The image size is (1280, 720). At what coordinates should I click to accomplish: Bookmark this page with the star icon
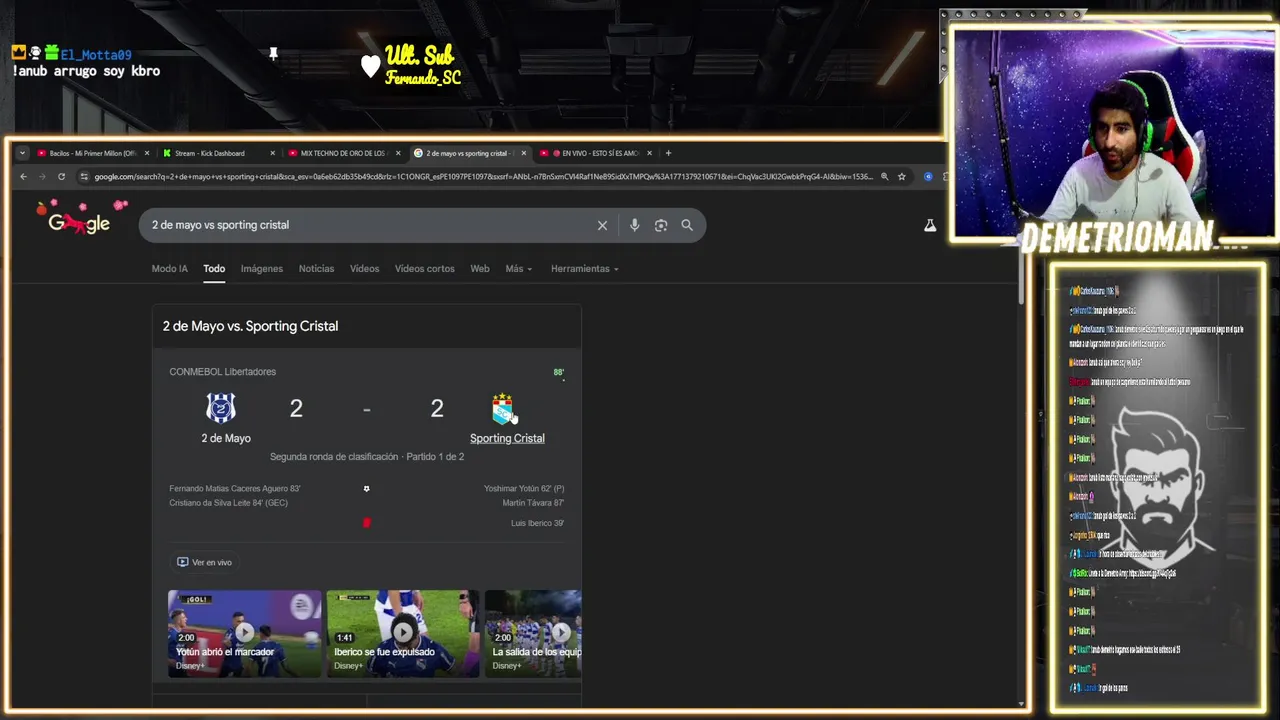point(902,177)
